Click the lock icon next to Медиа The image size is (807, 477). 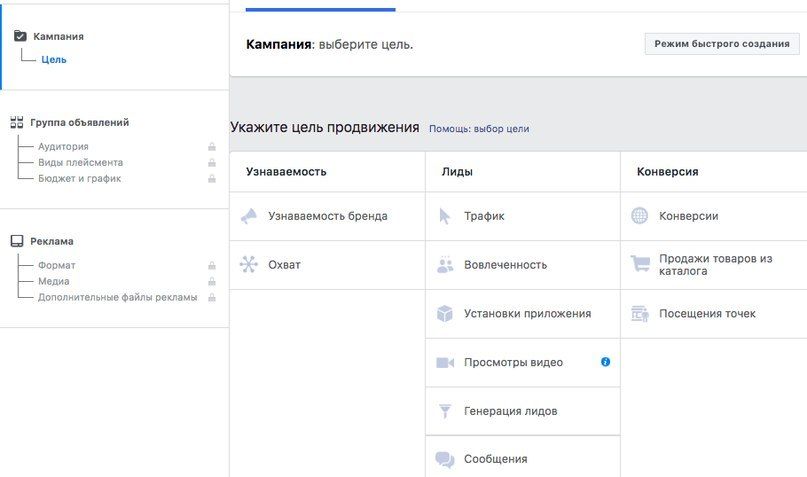pos(212,281)
